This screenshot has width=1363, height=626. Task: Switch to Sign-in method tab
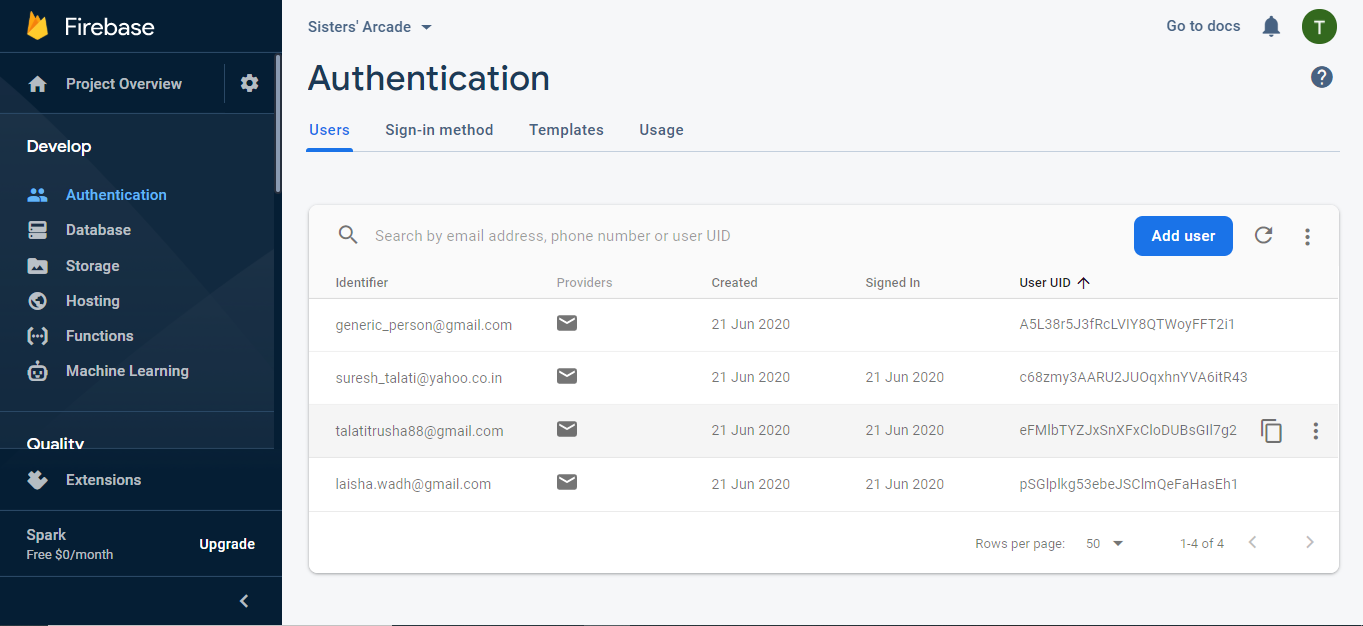point(439,130)
